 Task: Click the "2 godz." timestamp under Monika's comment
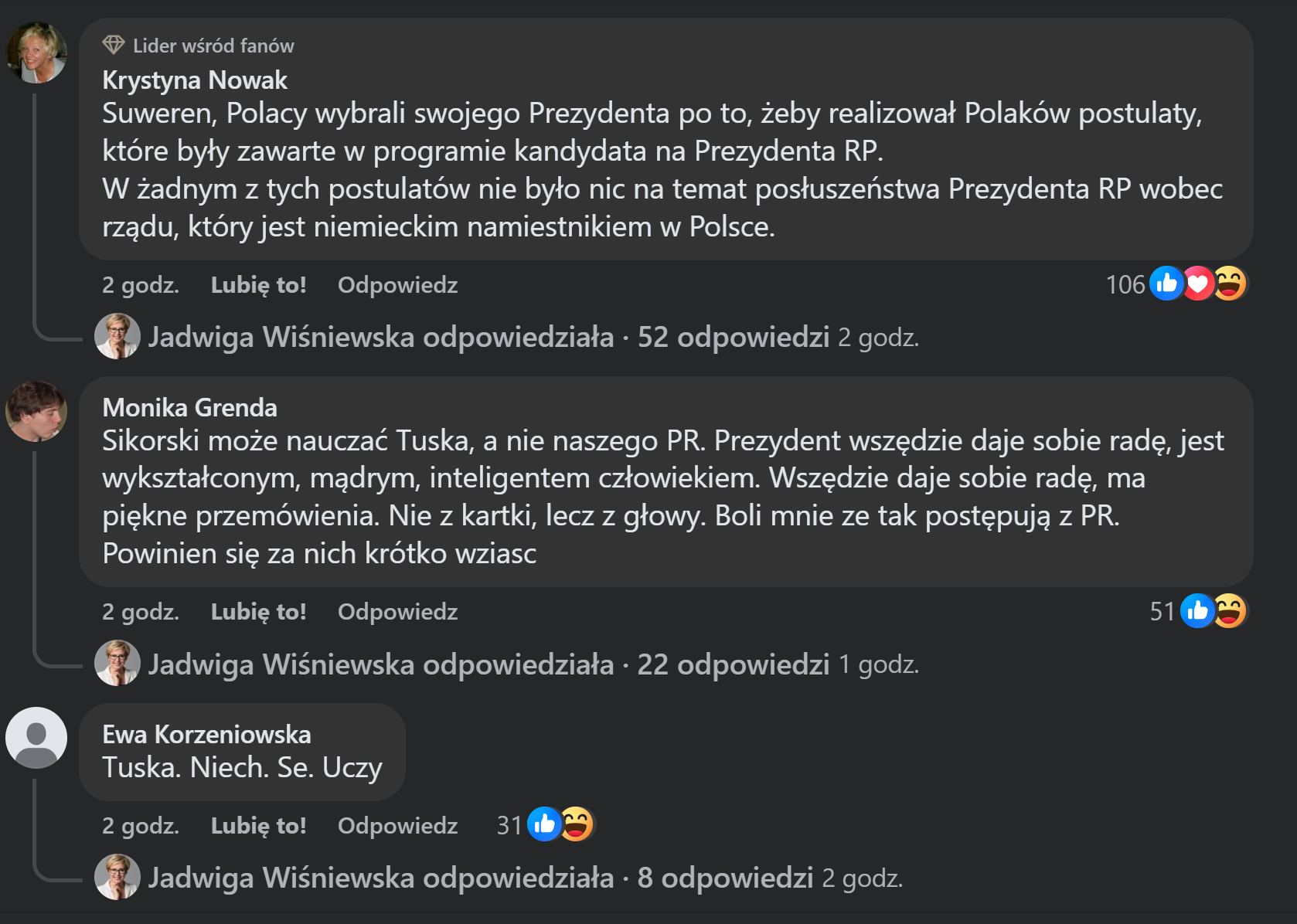pos(141,612)
